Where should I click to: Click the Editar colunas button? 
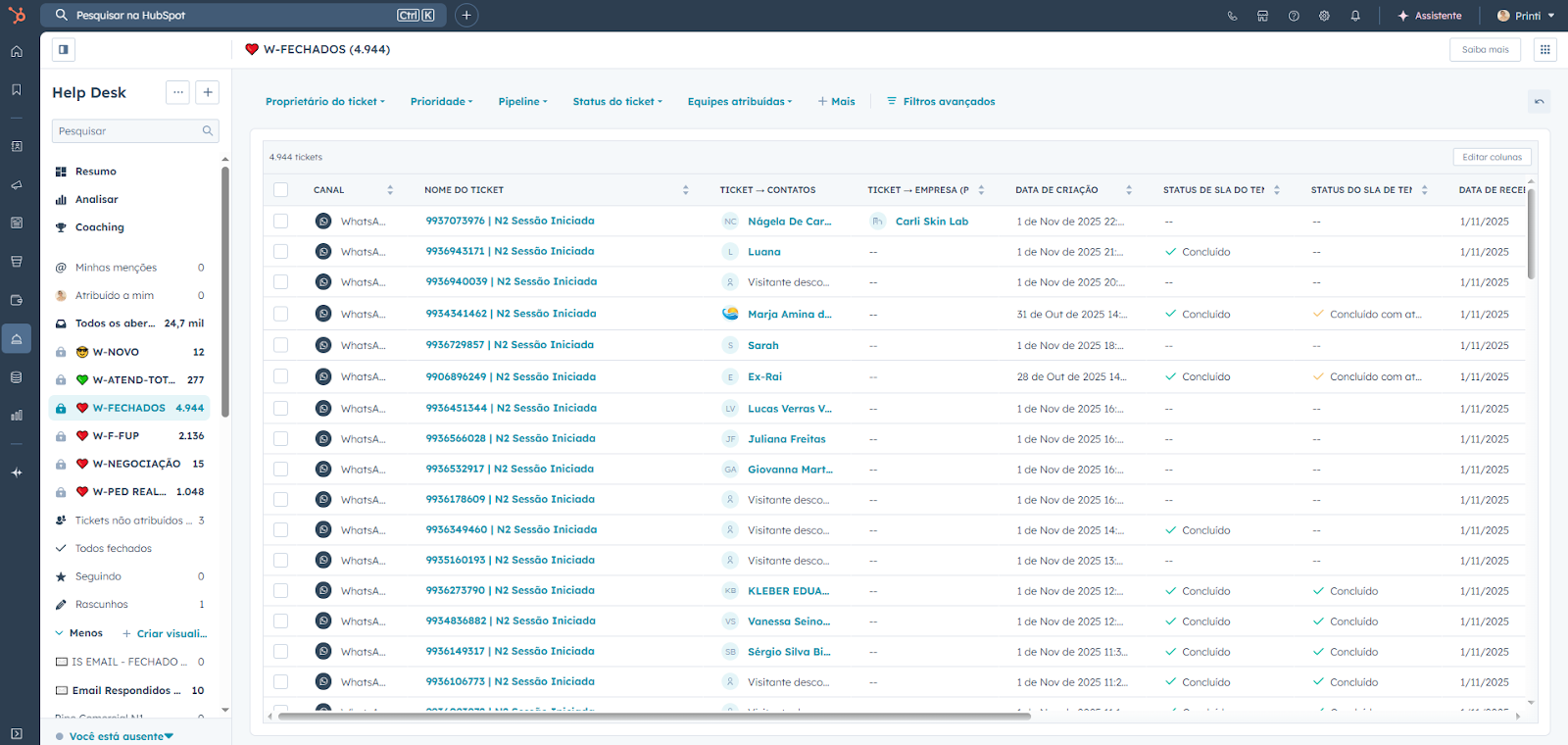click(x=1492, y=157)
